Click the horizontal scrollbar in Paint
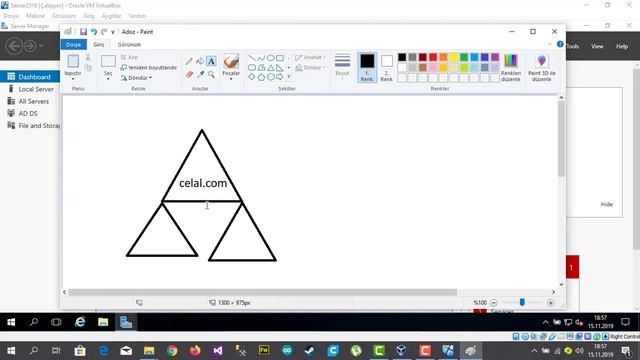The height and width of the screenshot is (360, 640). (262, 292)
